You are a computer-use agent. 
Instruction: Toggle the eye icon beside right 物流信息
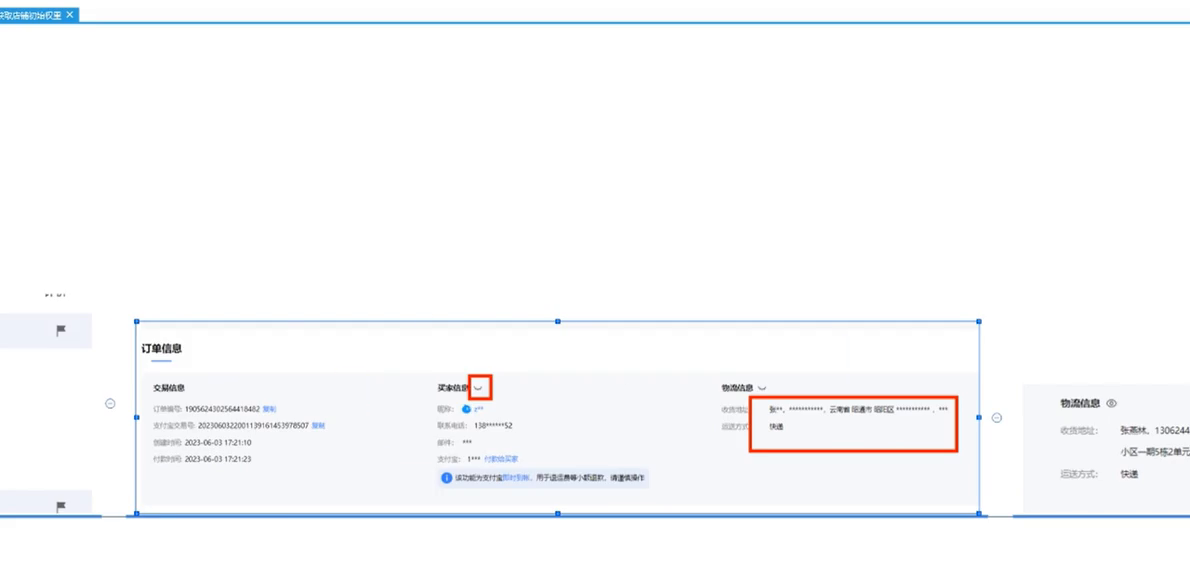[x=1112, y=404]
